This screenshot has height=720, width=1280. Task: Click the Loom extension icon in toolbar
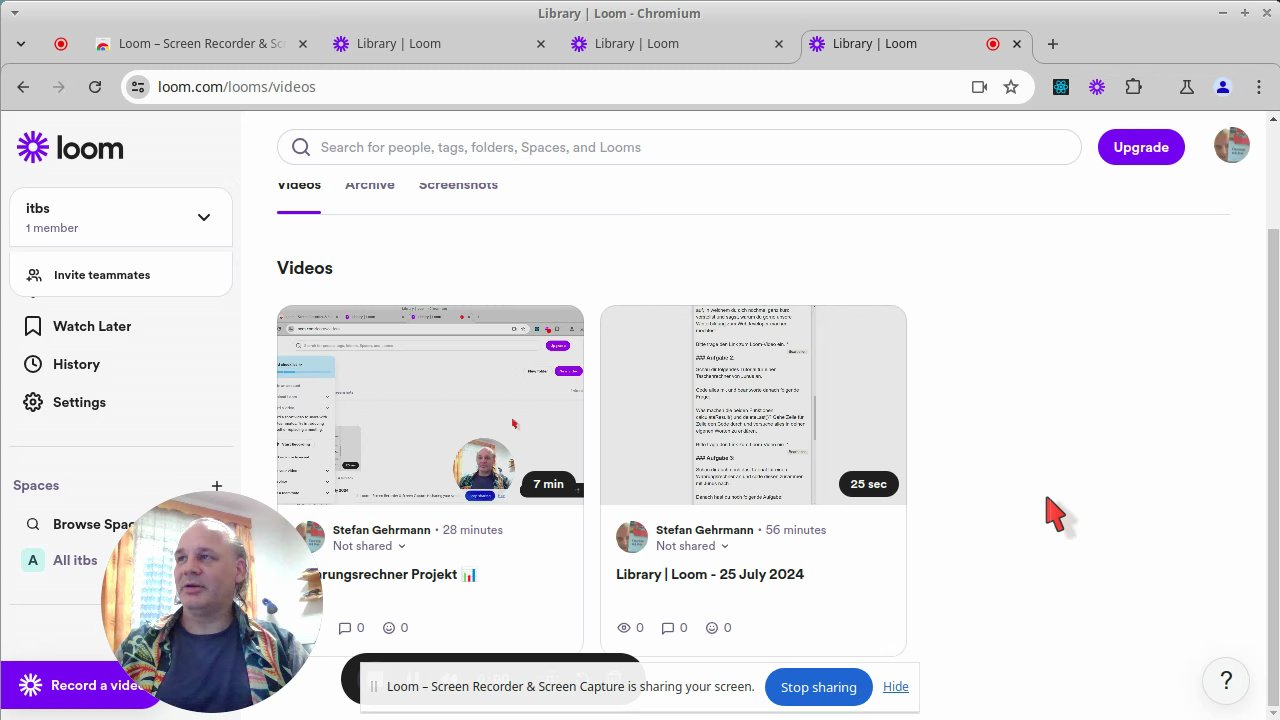1097,87
